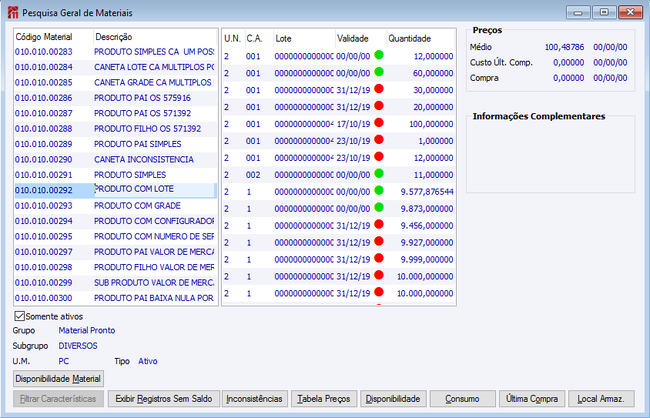Sort by Quantidade column header
Image resolution: width=650 pixels, height=418 pixels.
[x=420, y=39]
